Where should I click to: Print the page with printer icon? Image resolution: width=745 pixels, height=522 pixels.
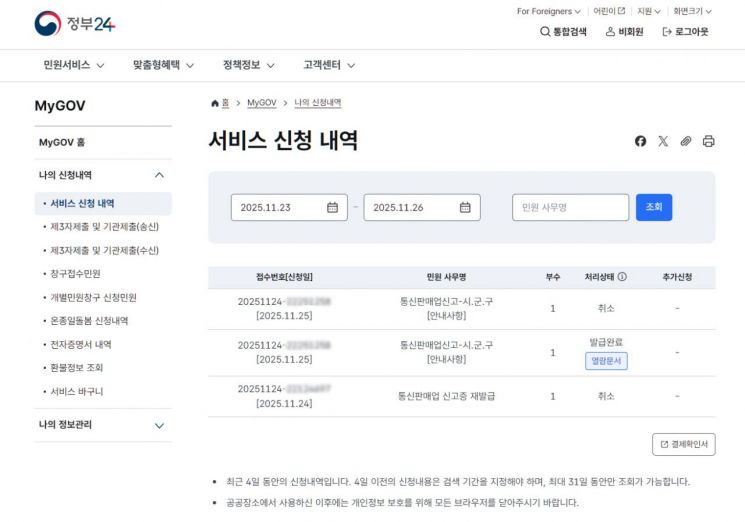[708, 141]
